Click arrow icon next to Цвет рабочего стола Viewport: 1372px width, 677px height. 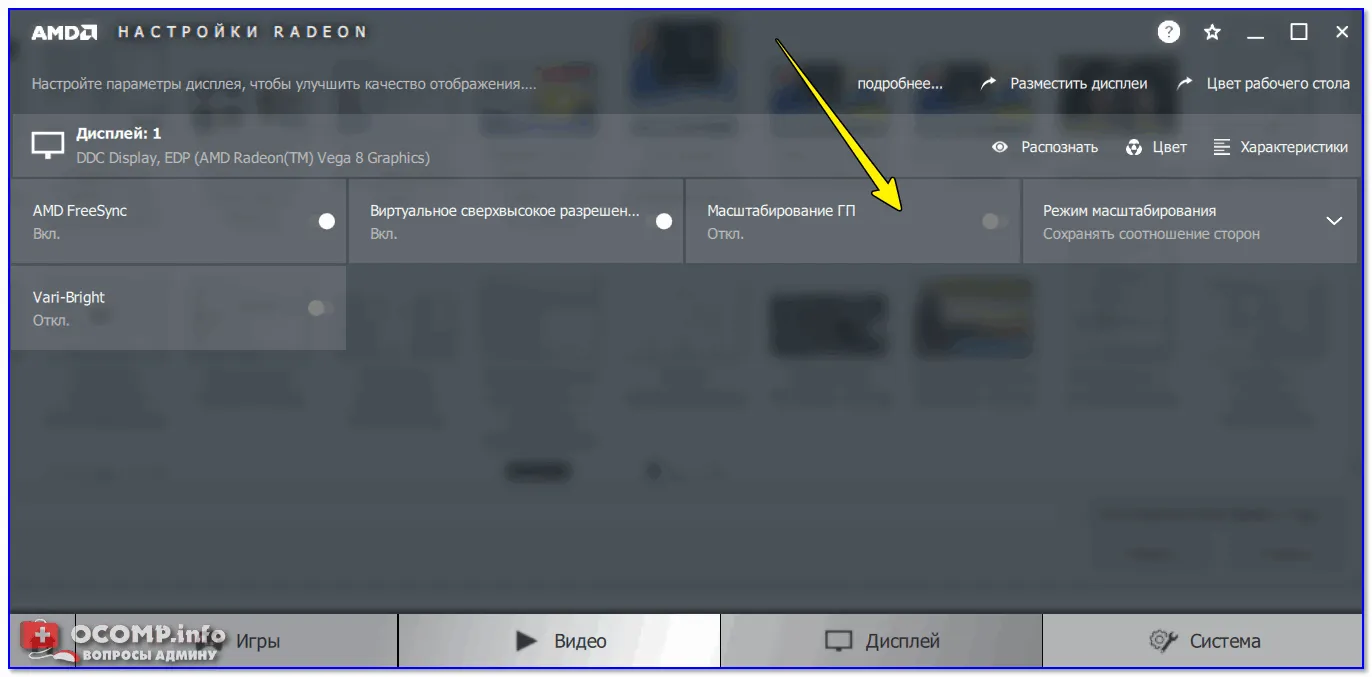[x=1185, y=84]
